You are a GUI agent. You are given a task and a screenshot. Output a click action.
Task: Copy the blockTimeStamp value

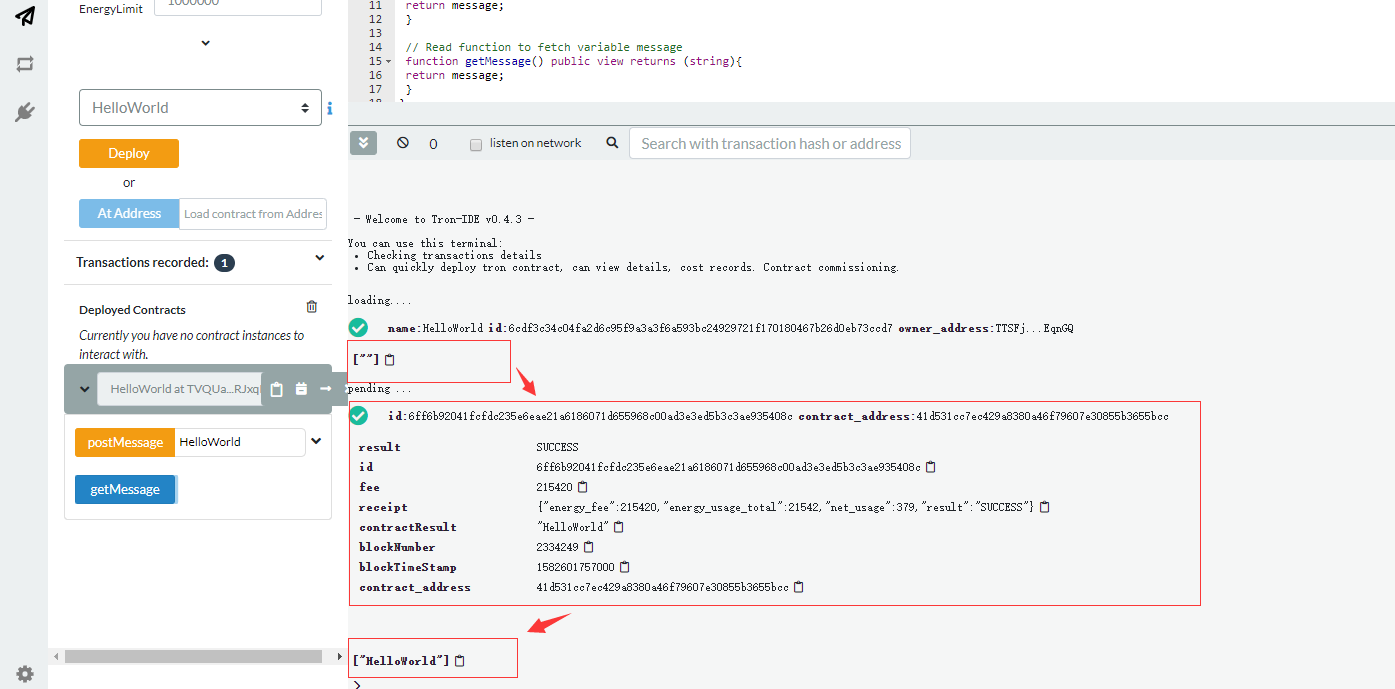tap(625, 567)
